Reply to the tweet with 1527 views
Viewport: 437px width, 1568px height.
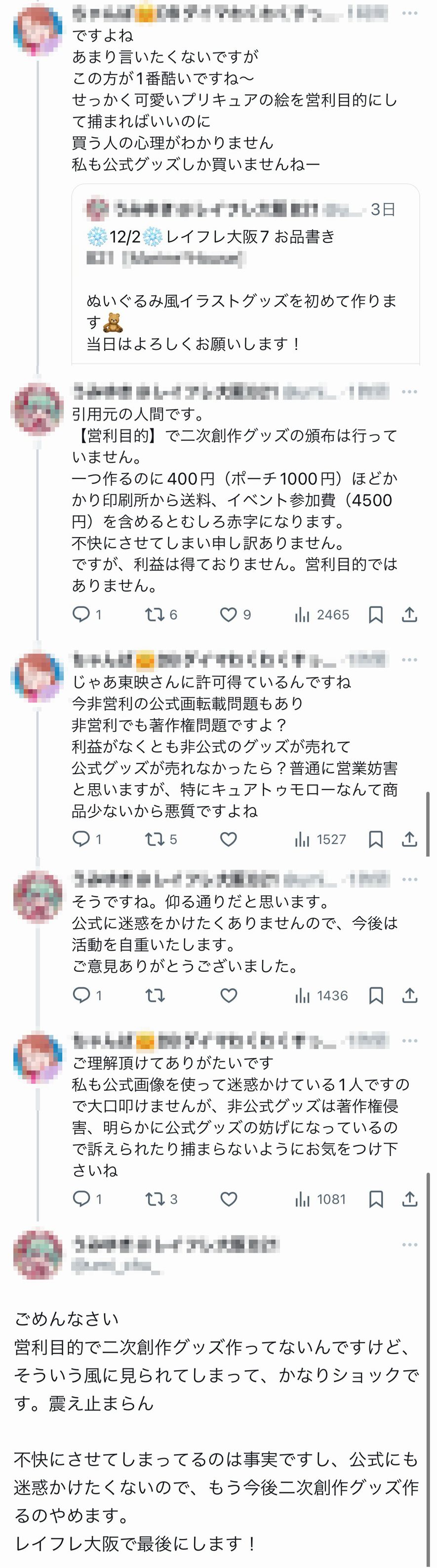pyautogui.click(x=81, y=839)
